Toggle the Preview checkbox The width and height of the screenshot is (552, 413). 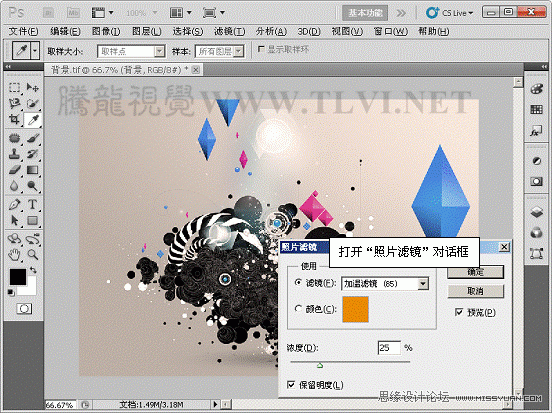point(459,312)
